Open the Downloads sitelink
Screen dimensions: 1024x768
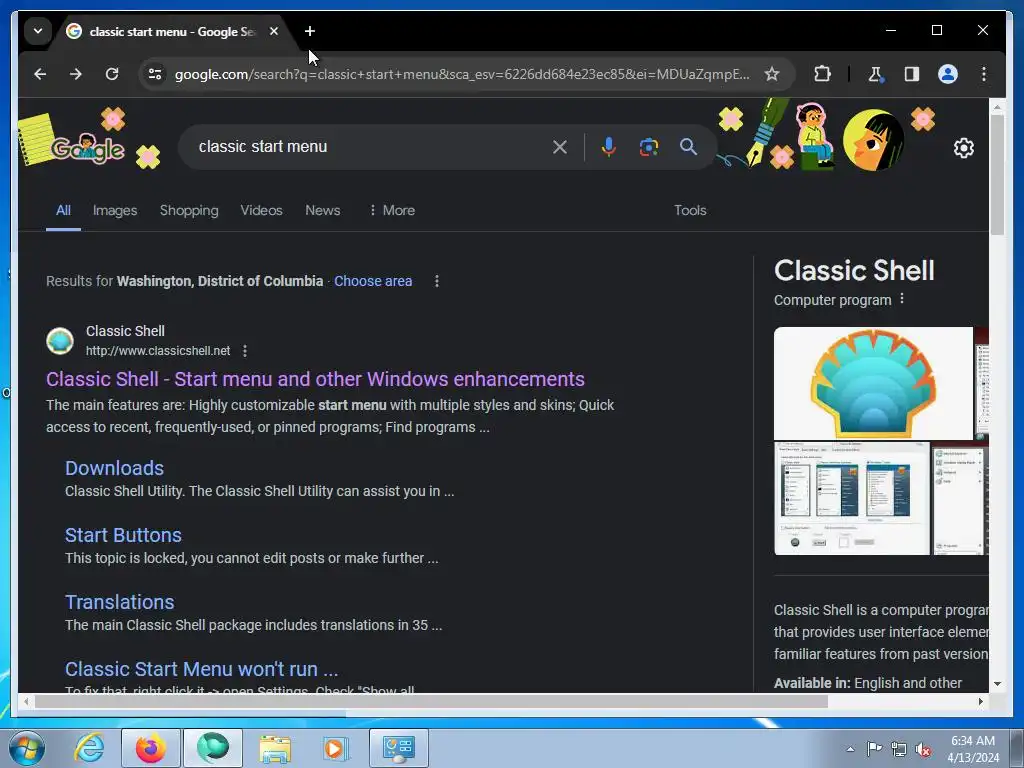pos(114,468)
